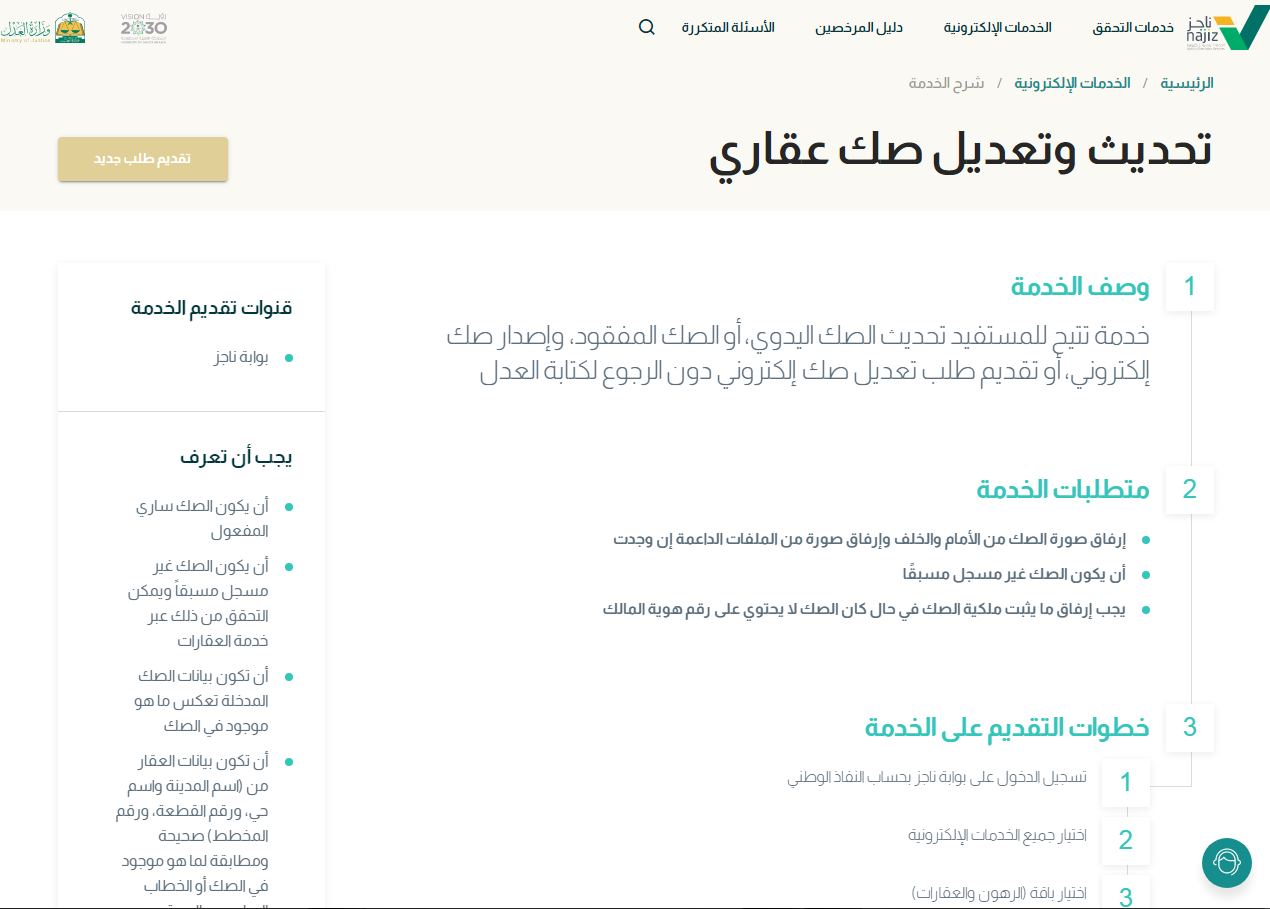
Task: Click step اختيار جميع الخدمات الإلكترونية
Action: point(997,835)
